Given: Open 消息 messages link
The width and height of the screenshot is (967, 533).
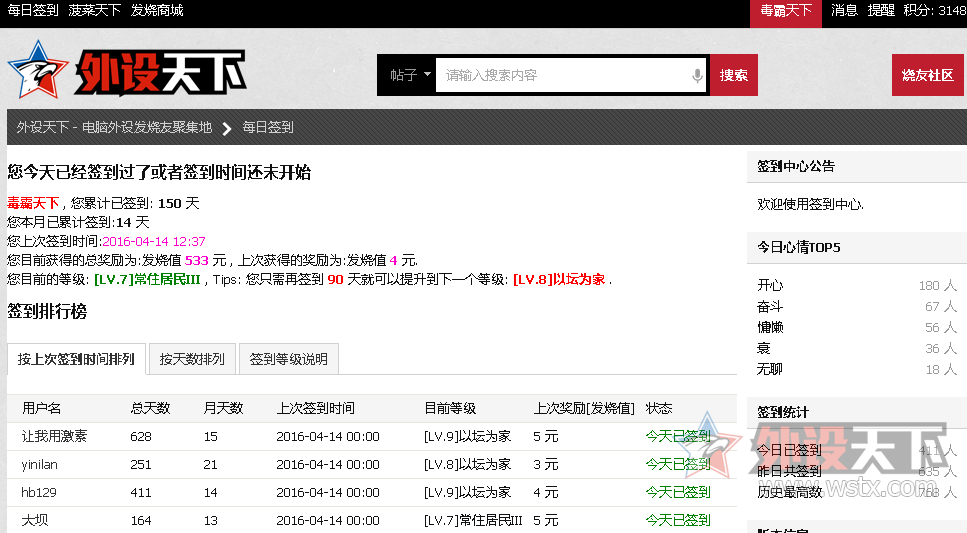Looking at the screenshot, I should [x=844, y=10].
